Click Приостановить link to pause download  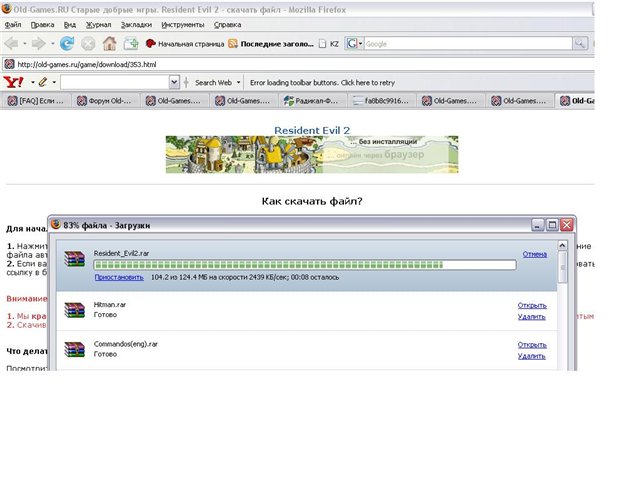[119, 277]
